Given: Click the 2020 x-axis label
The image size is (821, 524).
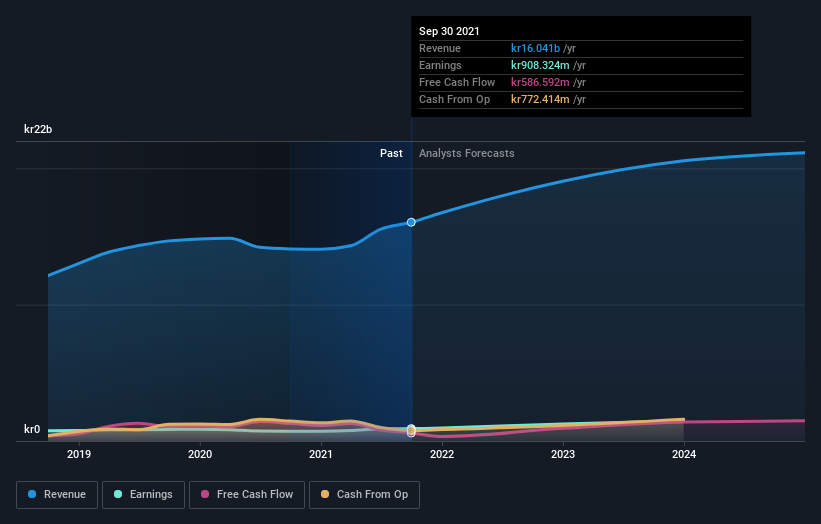Looking at the screenshot, I should (200, 454).
